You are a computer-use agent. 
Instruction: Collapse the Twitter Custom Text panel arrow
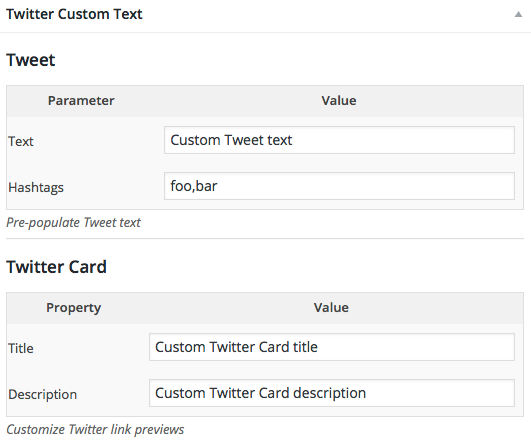click(x=518, y=14)
